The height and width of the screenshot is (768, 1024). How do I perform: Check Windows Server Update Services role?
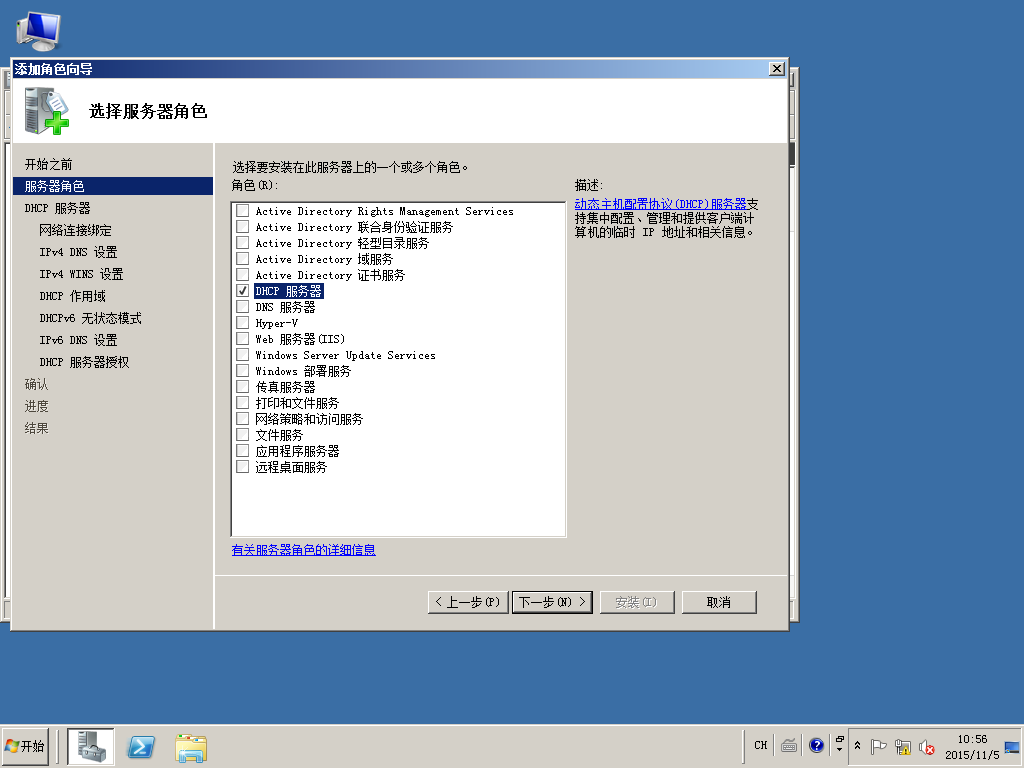[242, 355]
